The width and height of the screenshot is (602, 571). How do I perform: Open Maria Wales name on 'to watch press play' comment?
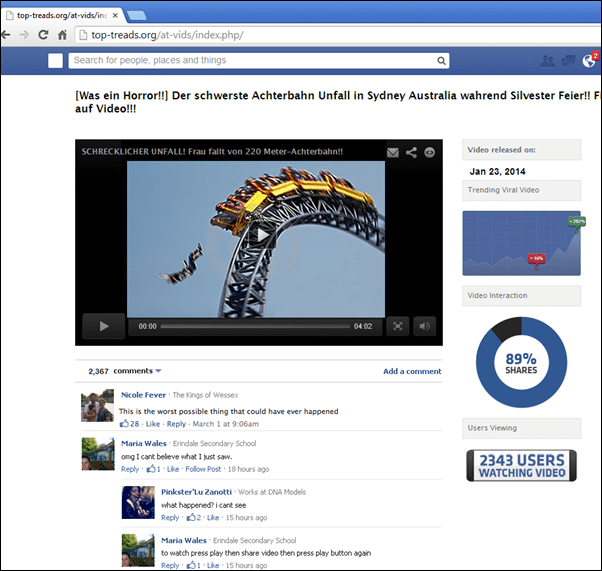tap(184, 540)
